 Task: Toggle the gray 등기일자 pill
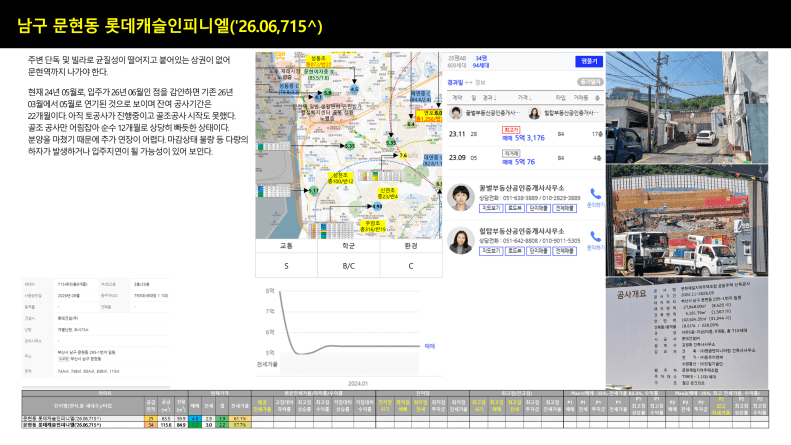point(590,82)
